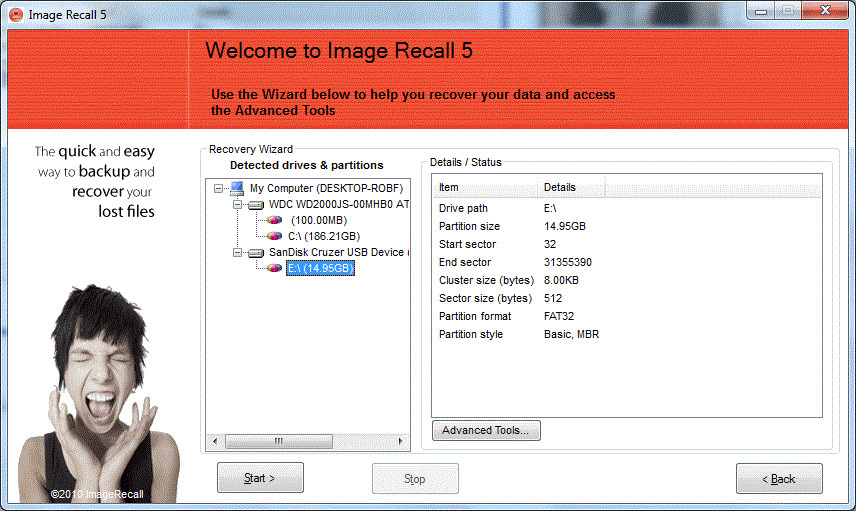Click the End sector value 31355390
The height and width of the screenshot is (511, 856).
568,262
